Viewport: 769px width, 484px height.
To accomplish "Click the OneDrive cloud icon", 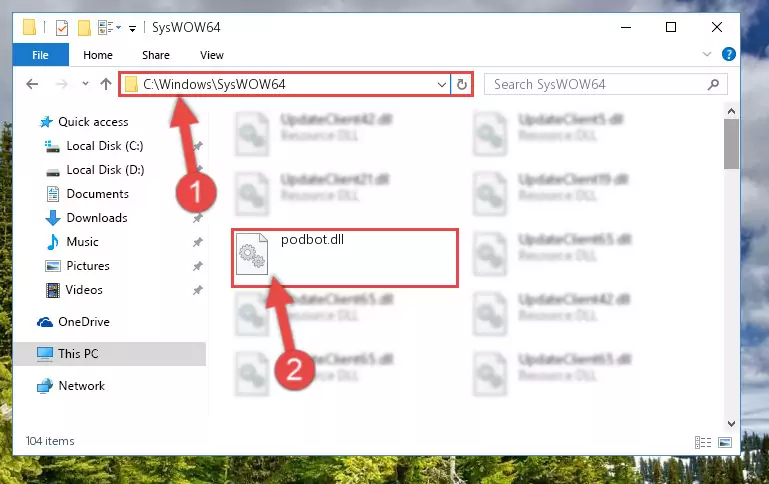I will [45, 322].
